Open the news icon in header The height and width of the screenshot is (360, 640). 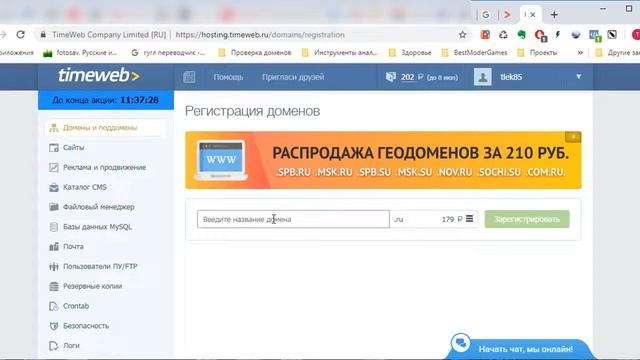189,77
